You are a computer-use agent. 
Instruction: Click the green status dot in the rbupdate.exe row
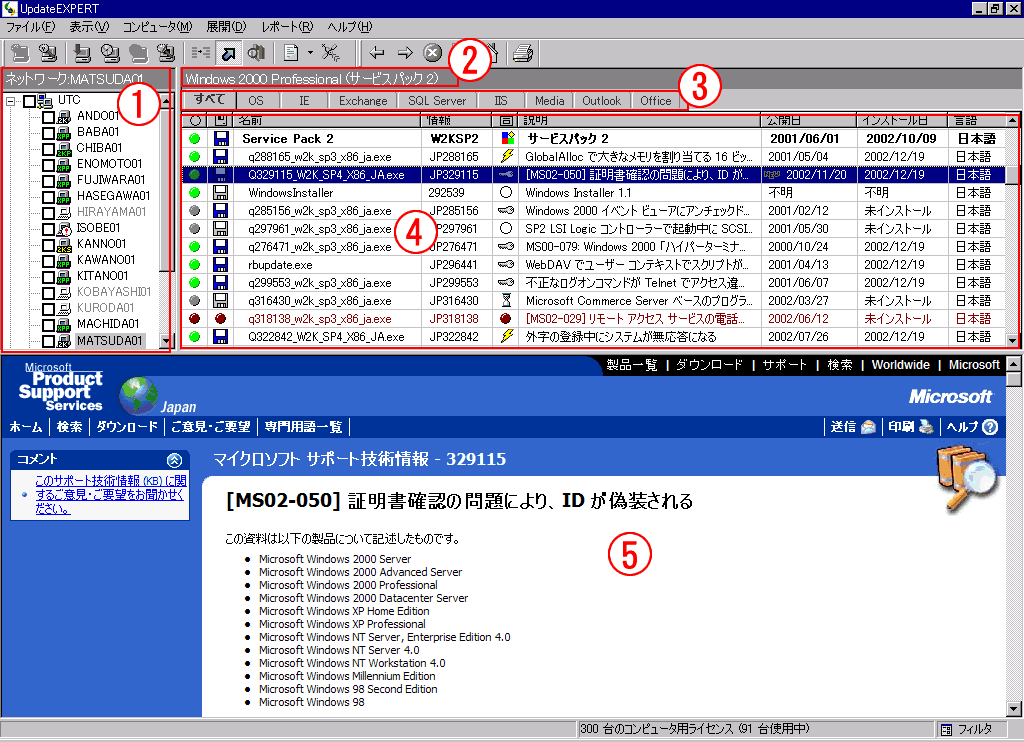(x=195, y=265)
